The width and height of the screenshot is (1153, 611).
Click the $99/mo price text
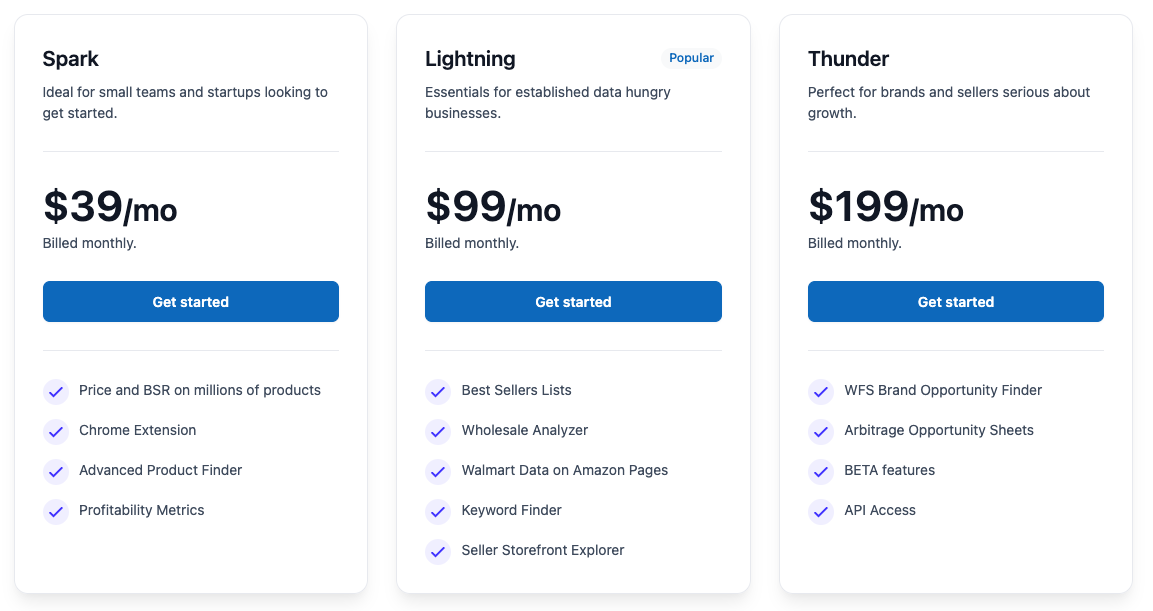(x=493, y=209)
